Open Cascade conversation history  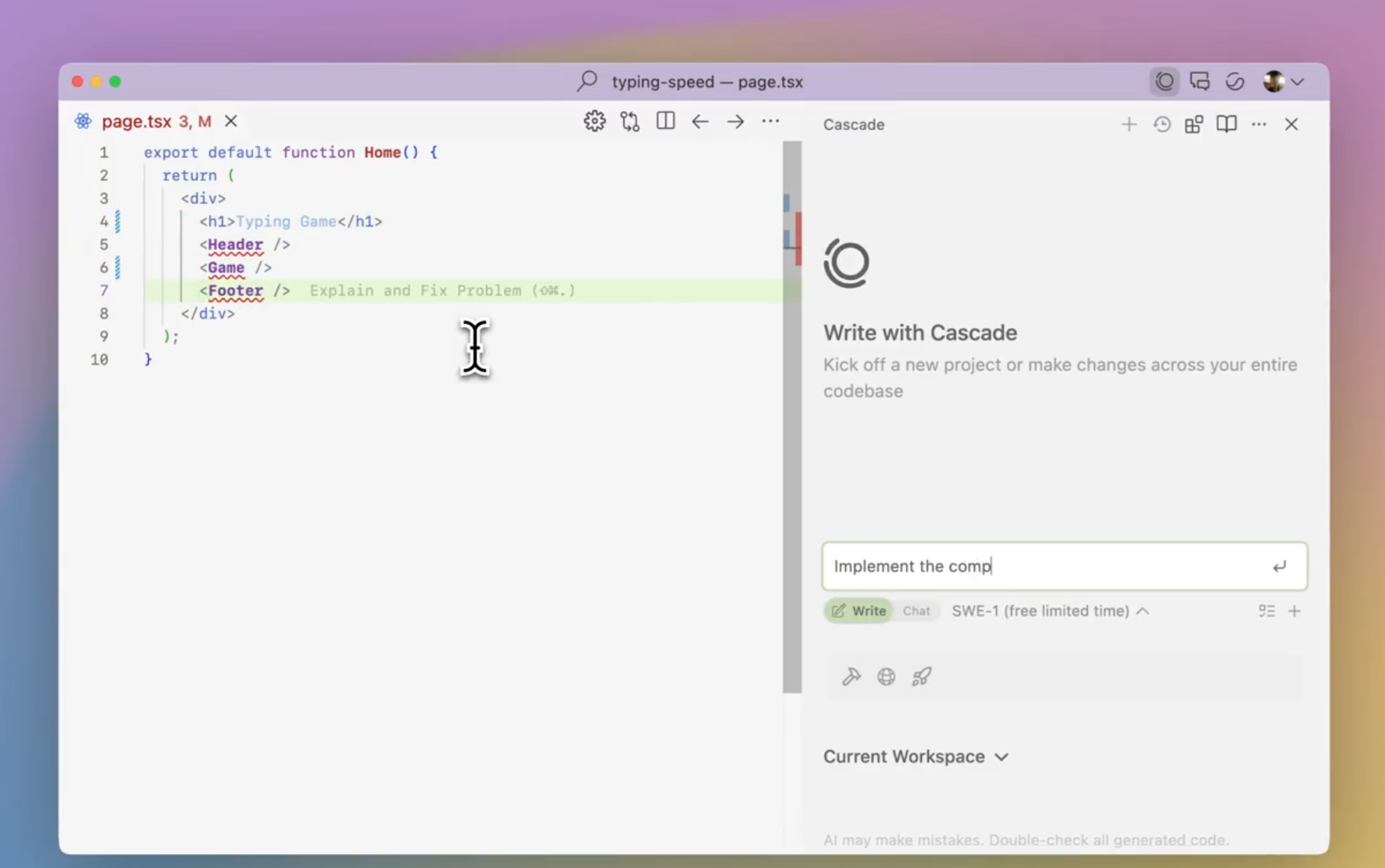point(1162,125)
